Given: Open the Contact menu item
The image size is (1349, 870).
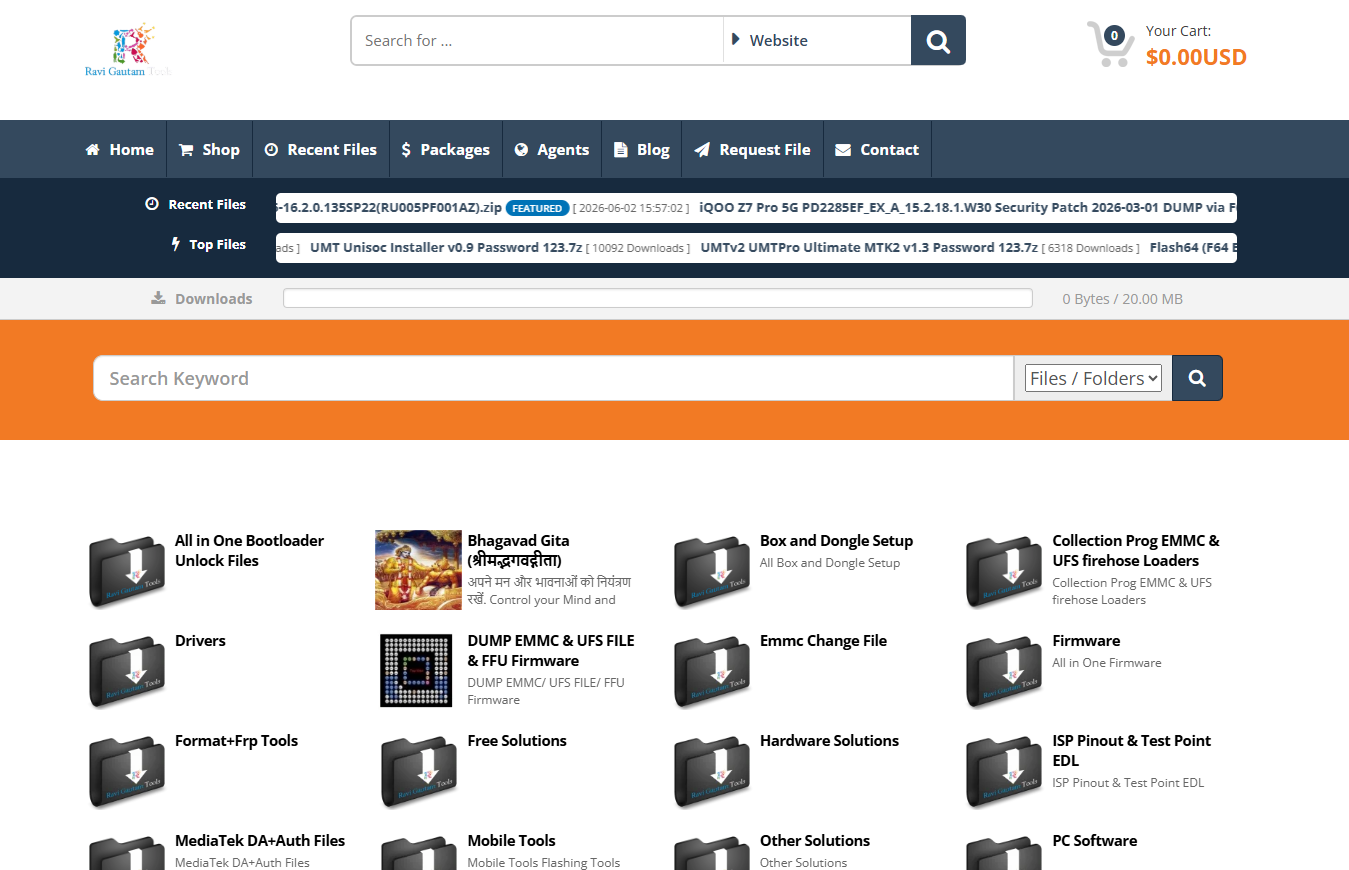Looking at the screenshot, I should (x=877, y=149).
